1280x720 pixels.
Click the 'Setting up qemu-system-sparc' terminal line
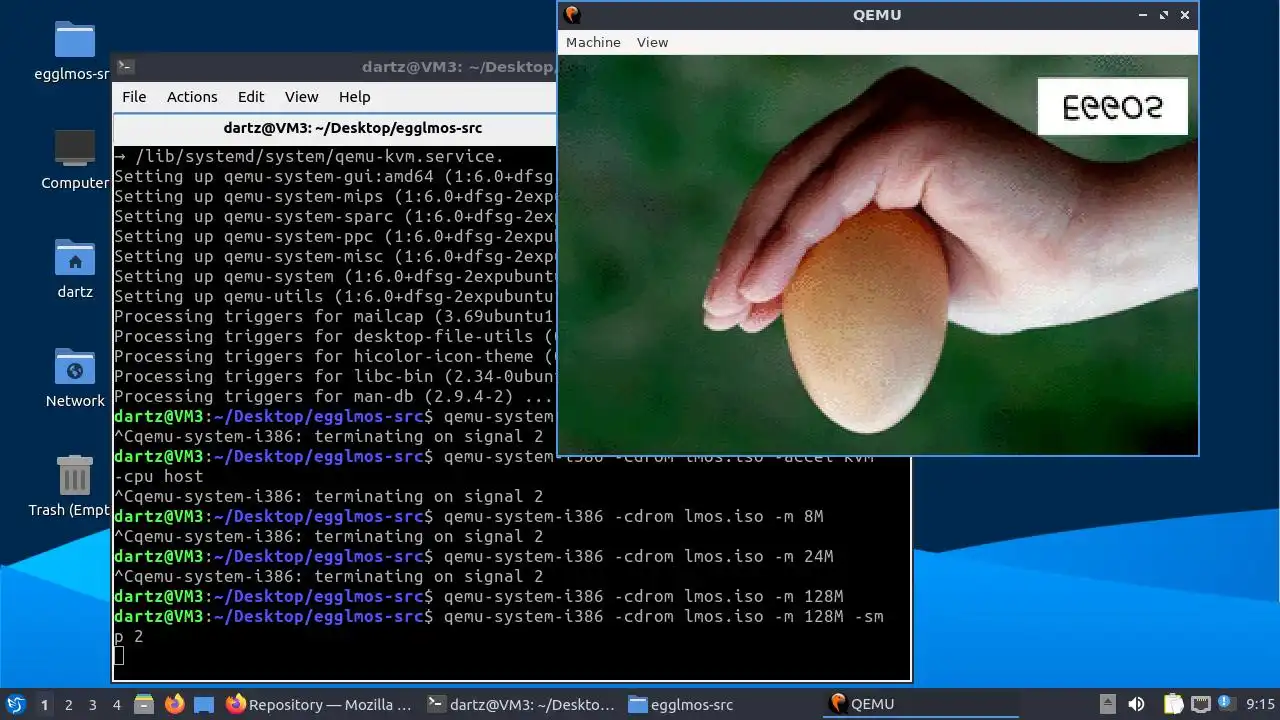pyautogui.click(x=334, y=216)
